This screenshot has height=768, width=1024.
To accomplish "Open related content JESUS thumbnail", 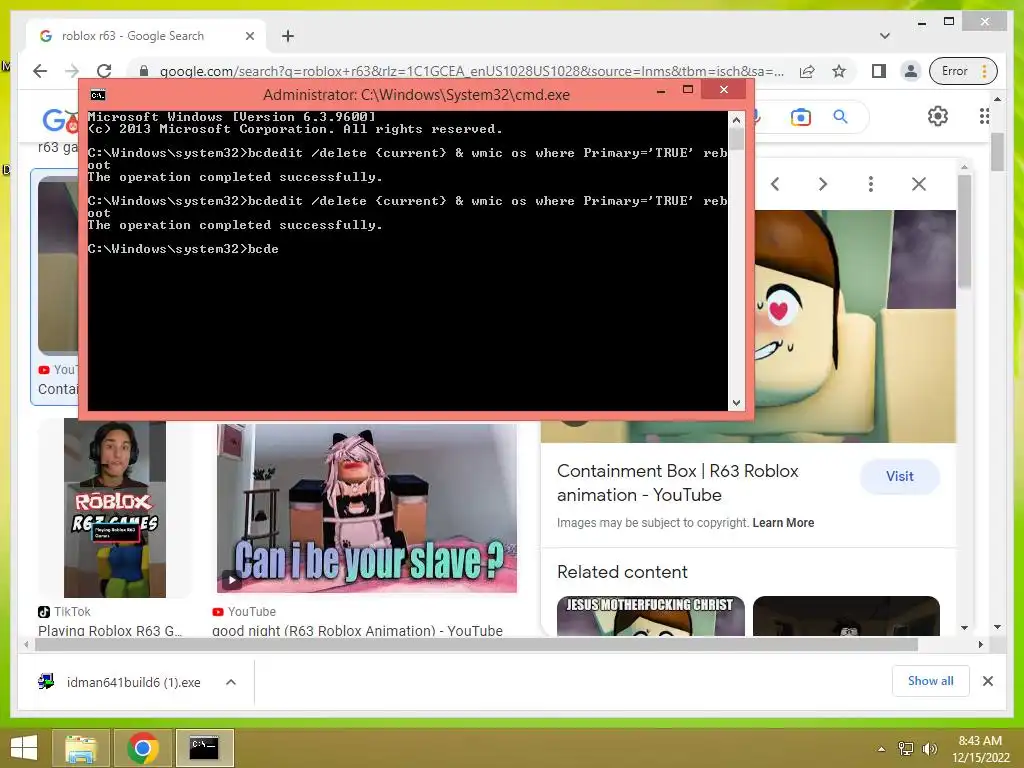I will point(650,616).
